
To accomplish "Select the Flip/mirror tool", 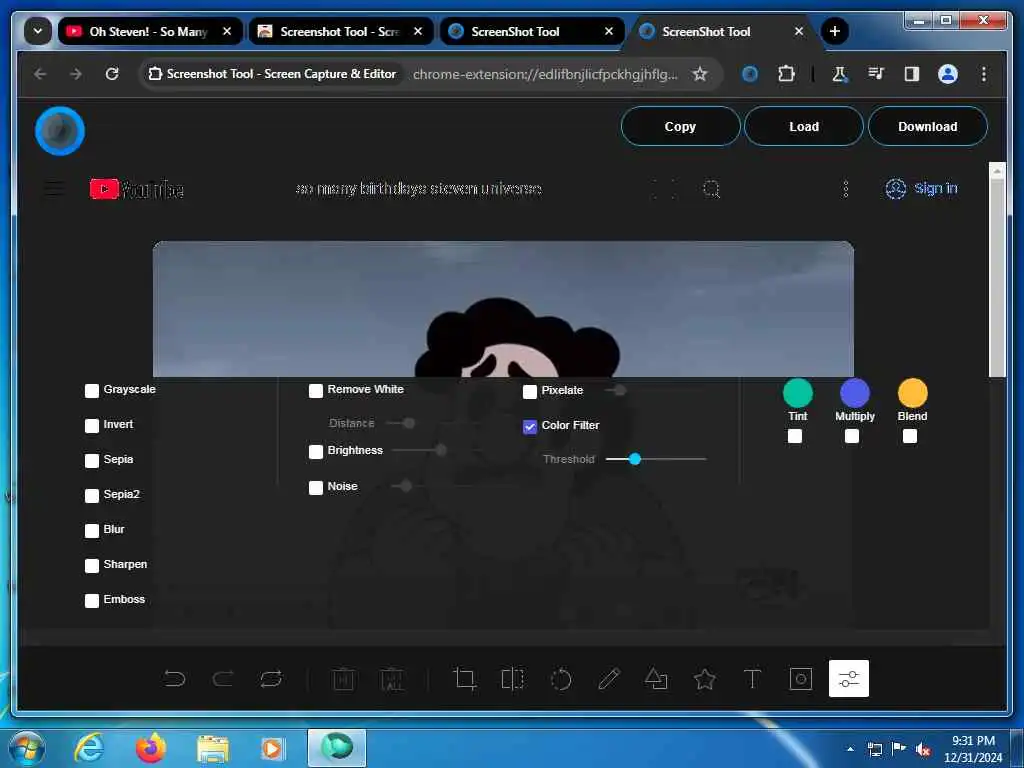I will [513, 679].
